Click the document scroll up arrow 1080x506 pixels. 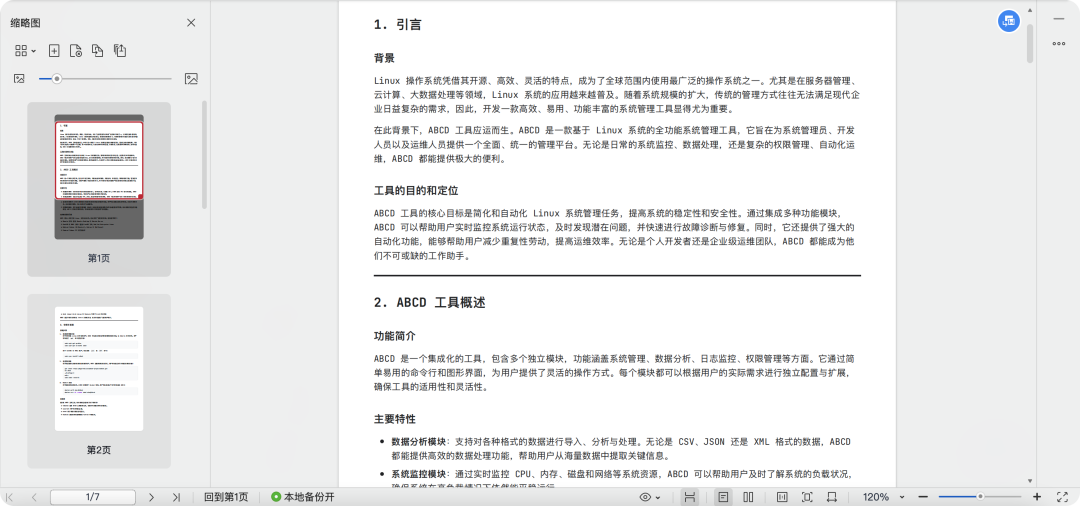[x=1030, y=10]
